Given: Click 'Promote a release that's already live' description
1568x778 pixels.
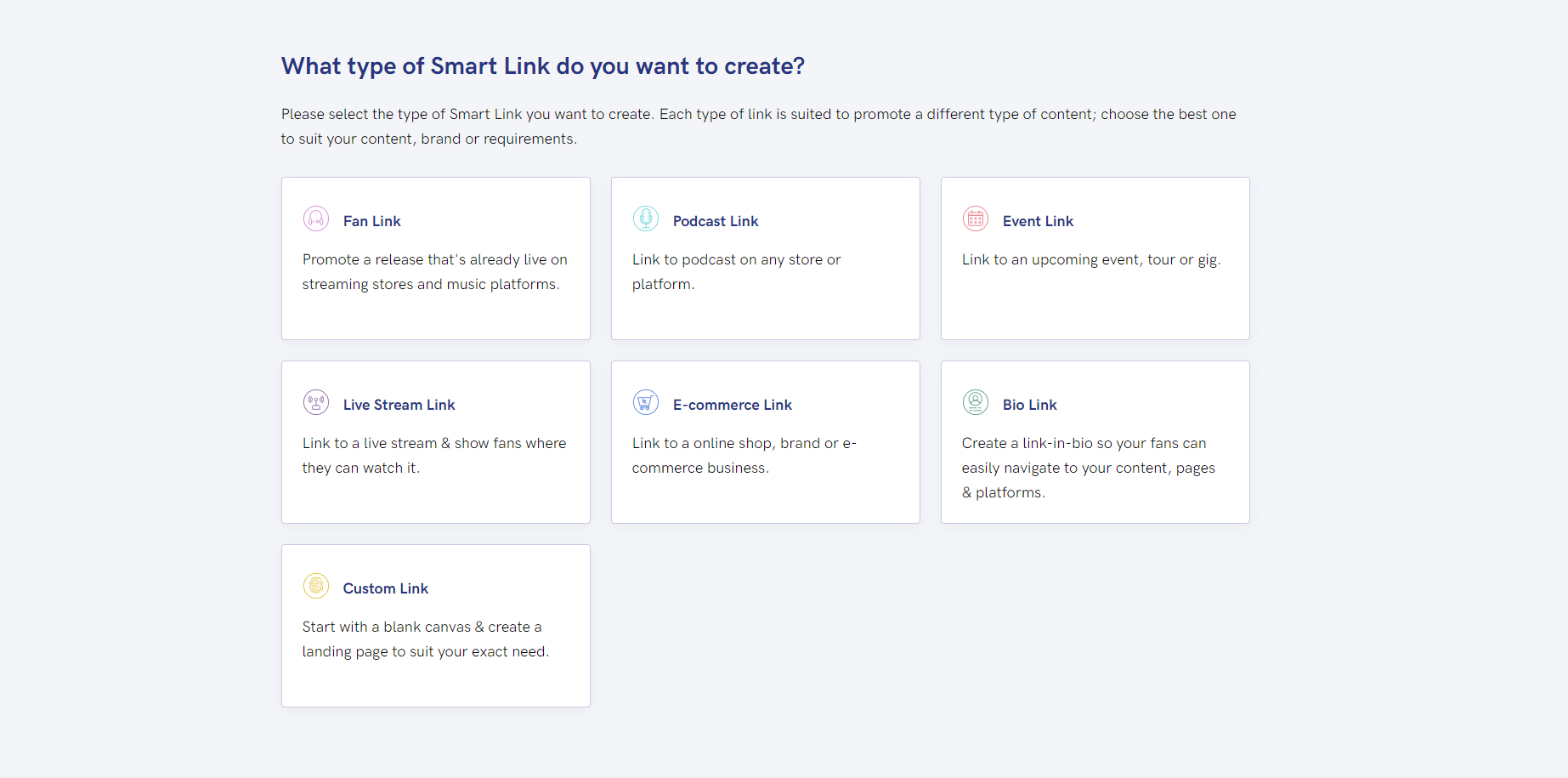Looking at the screenshot, I should 435,272.
